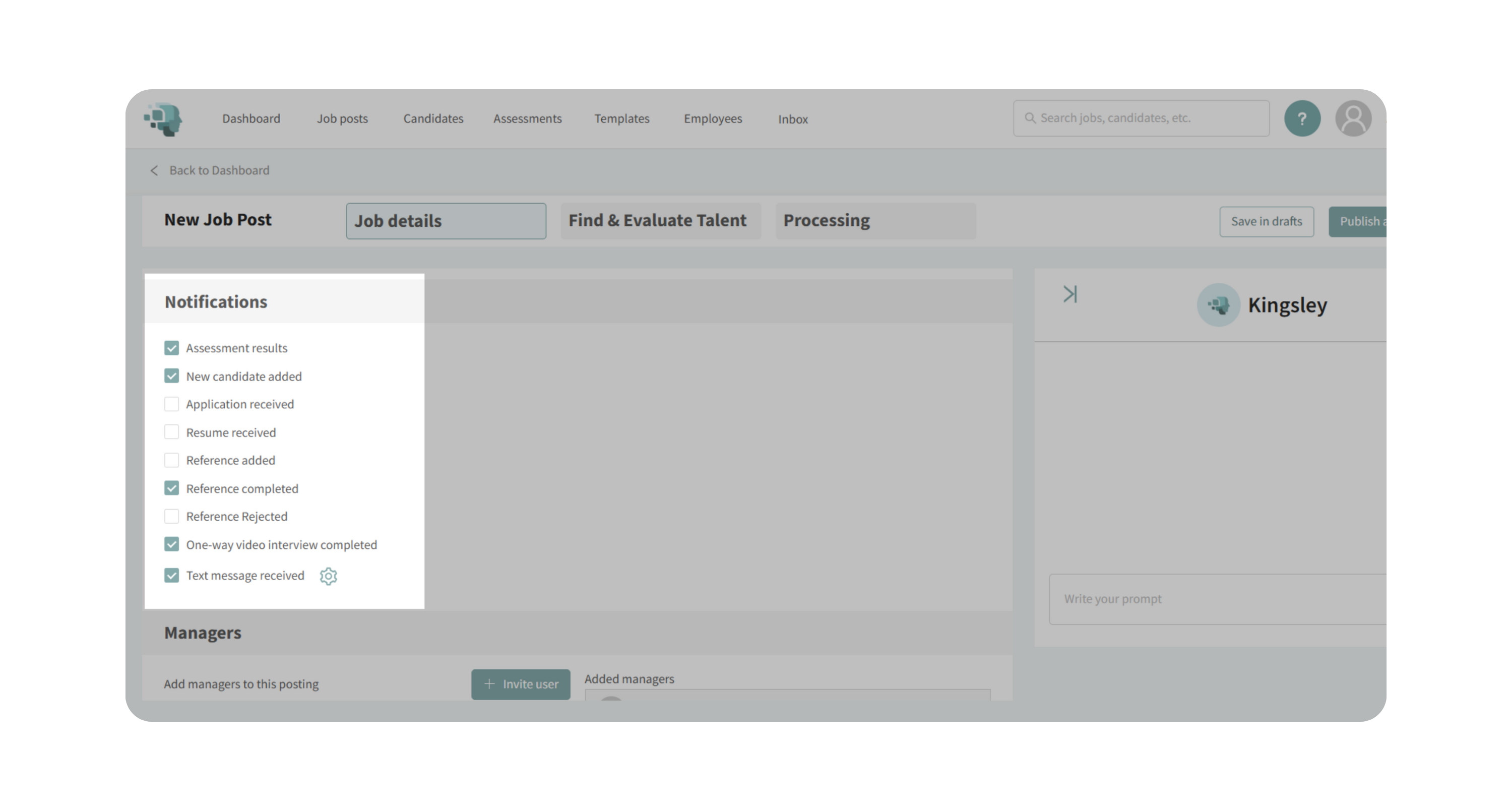Enable the Reference Rejected notification
The image size is (1512, 811).
click(x=171, y=517)
